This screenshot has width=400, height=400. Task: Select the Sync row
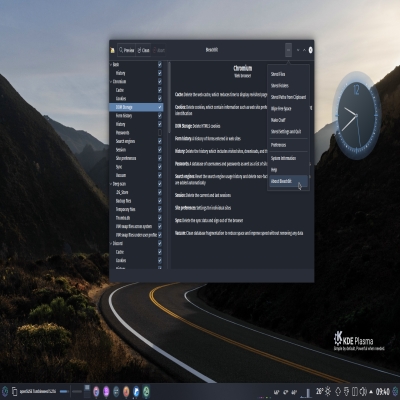pos(136,167)
